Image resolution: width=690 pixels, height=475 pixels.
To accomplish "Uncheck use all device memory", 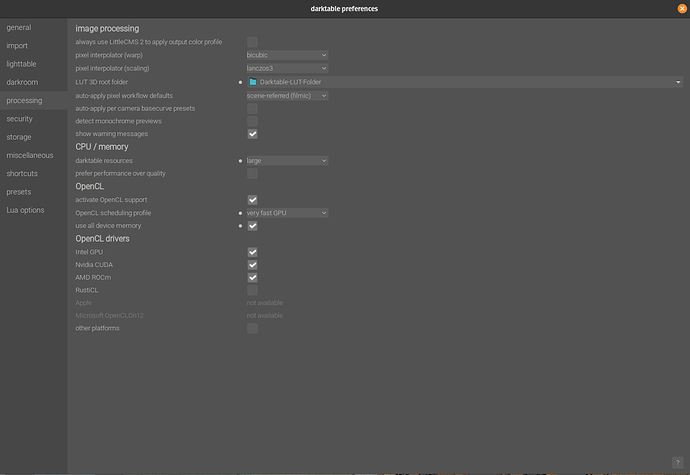I will click(x=252, y=226).
